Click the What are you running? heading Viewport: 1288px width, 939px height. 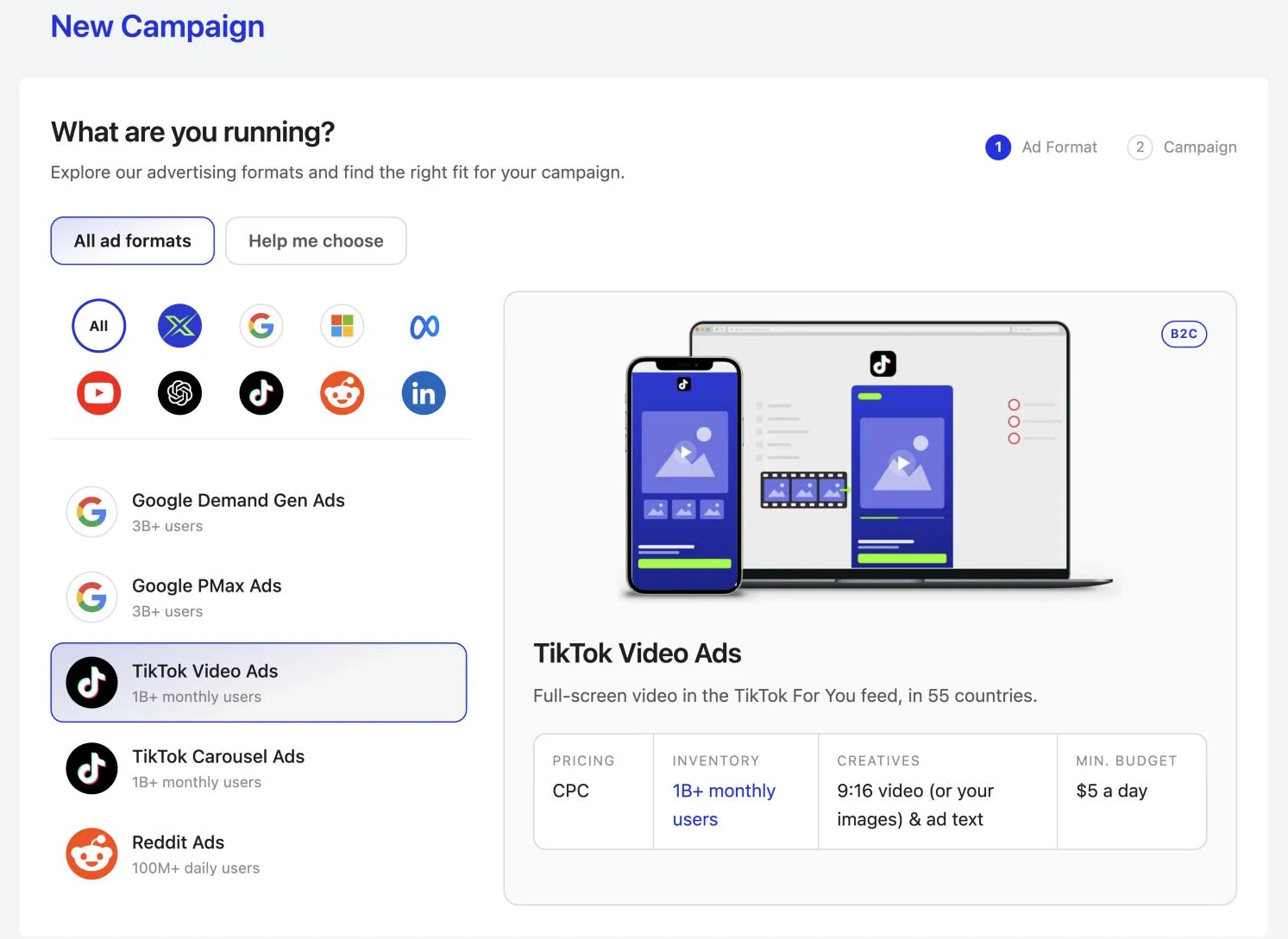(192, 132)
